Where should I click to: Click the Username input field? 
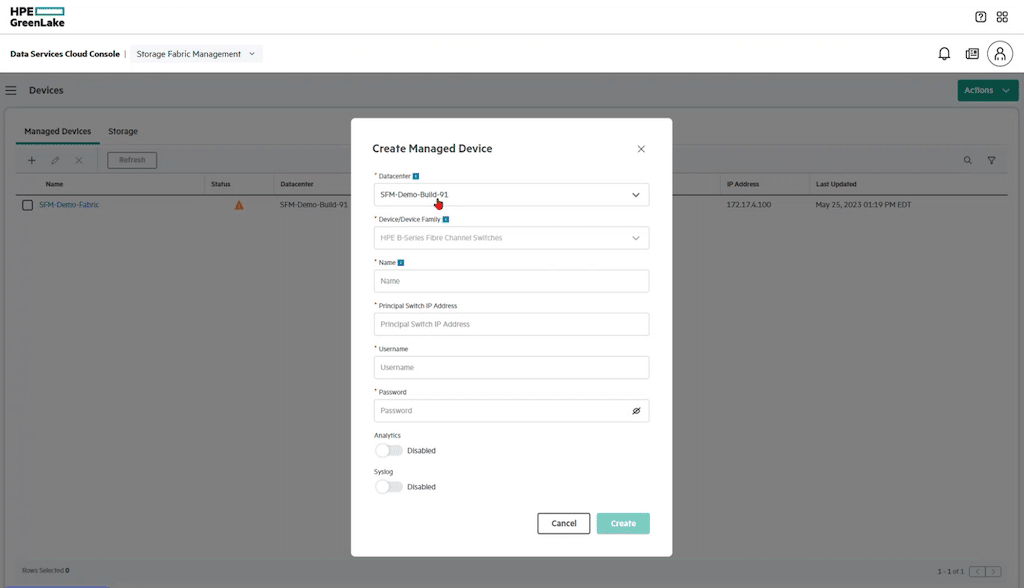(x=511, y=367)
